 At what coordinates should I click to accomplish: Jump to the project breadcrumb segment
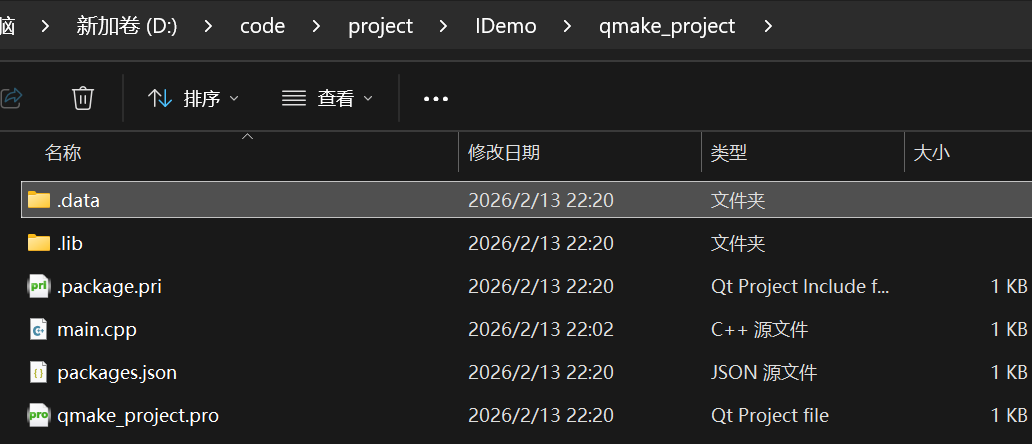[x=380, y=27]
